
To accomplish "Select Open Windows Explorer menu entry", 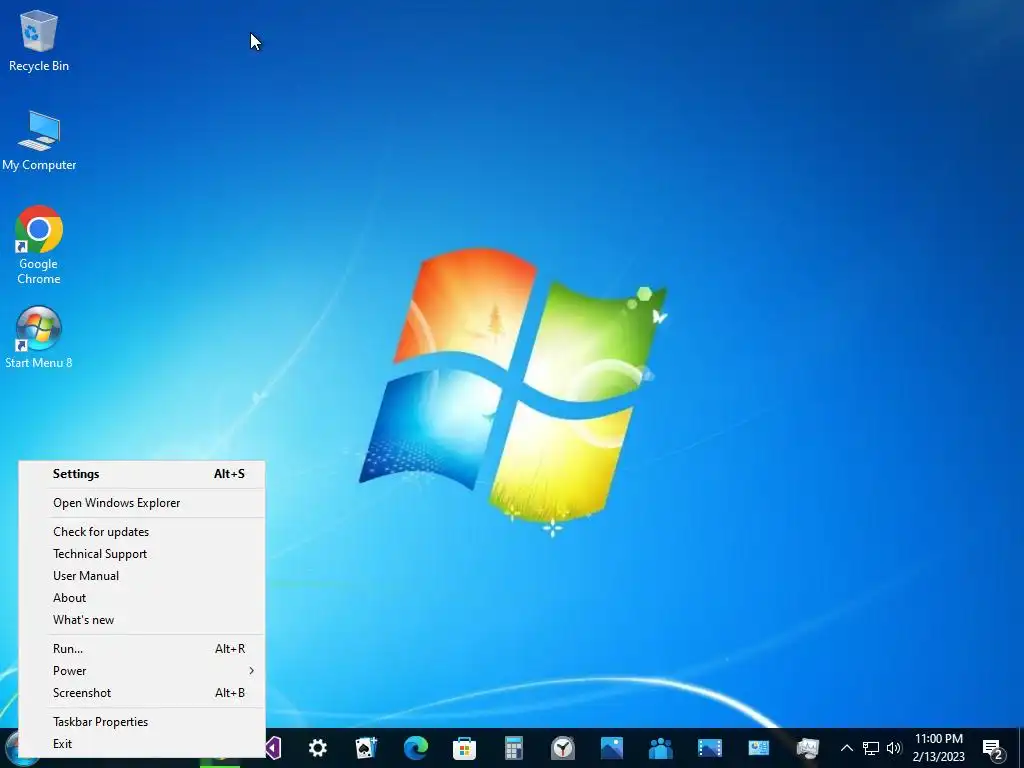I will tap(142, 503).
